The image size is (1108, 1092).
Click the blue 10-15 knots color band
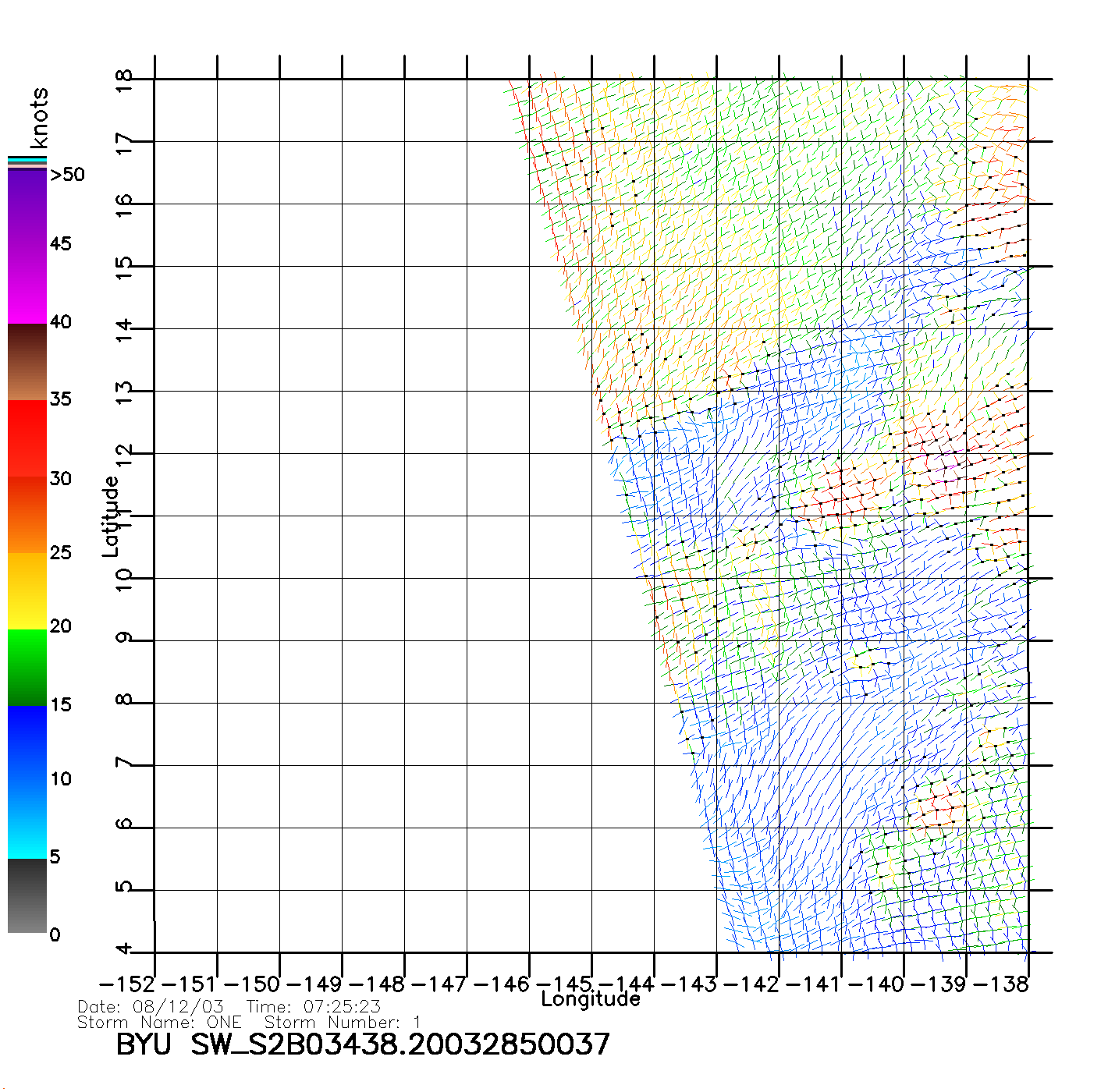tap(27, 743)
